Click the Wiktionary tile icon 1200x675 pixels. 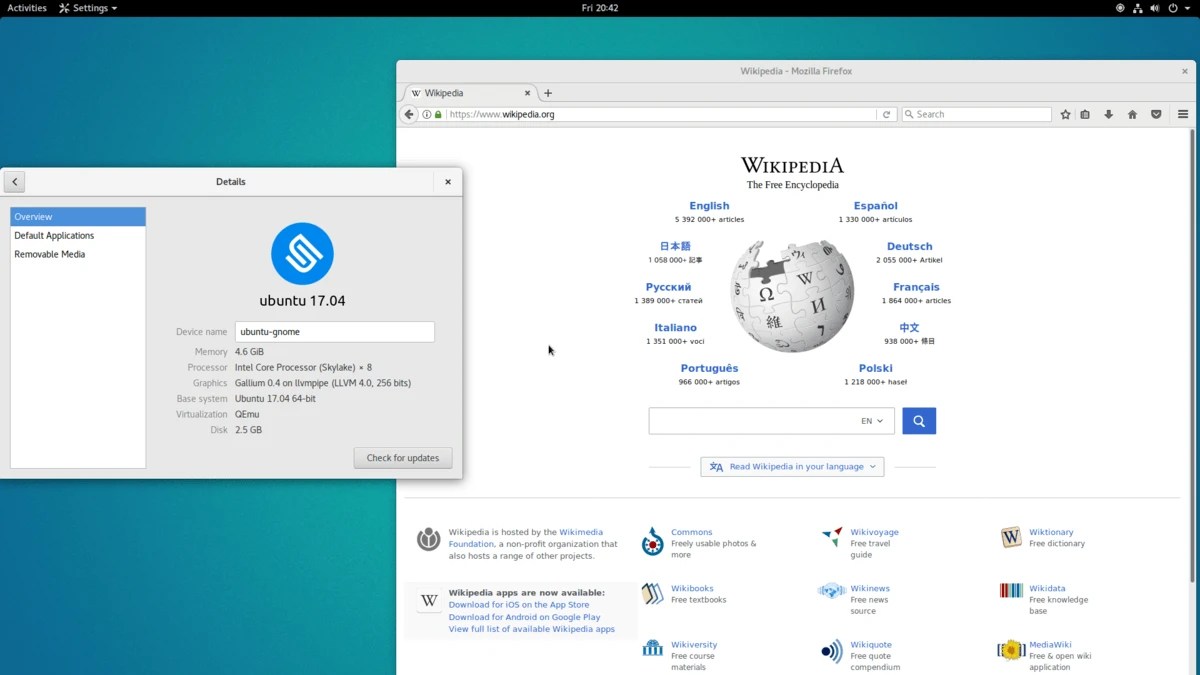pos(1010,537)
